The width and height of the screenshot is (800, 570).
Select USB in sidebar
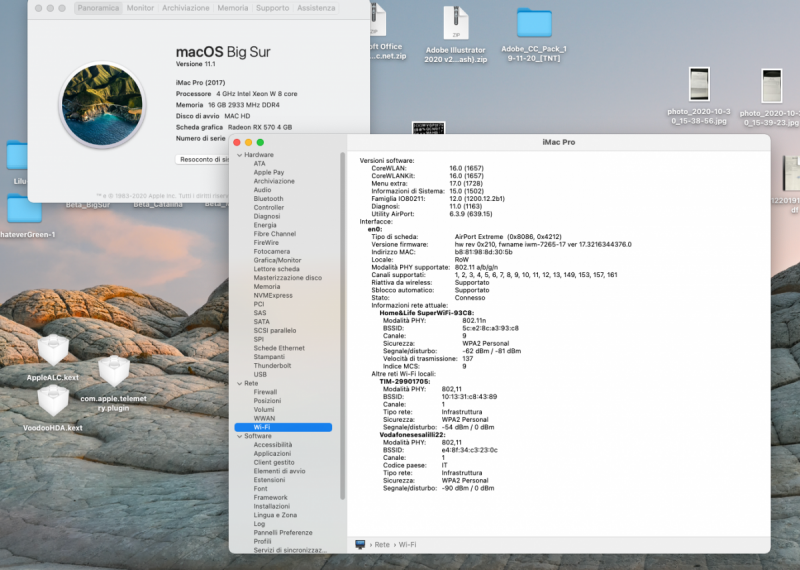[260, 375]
